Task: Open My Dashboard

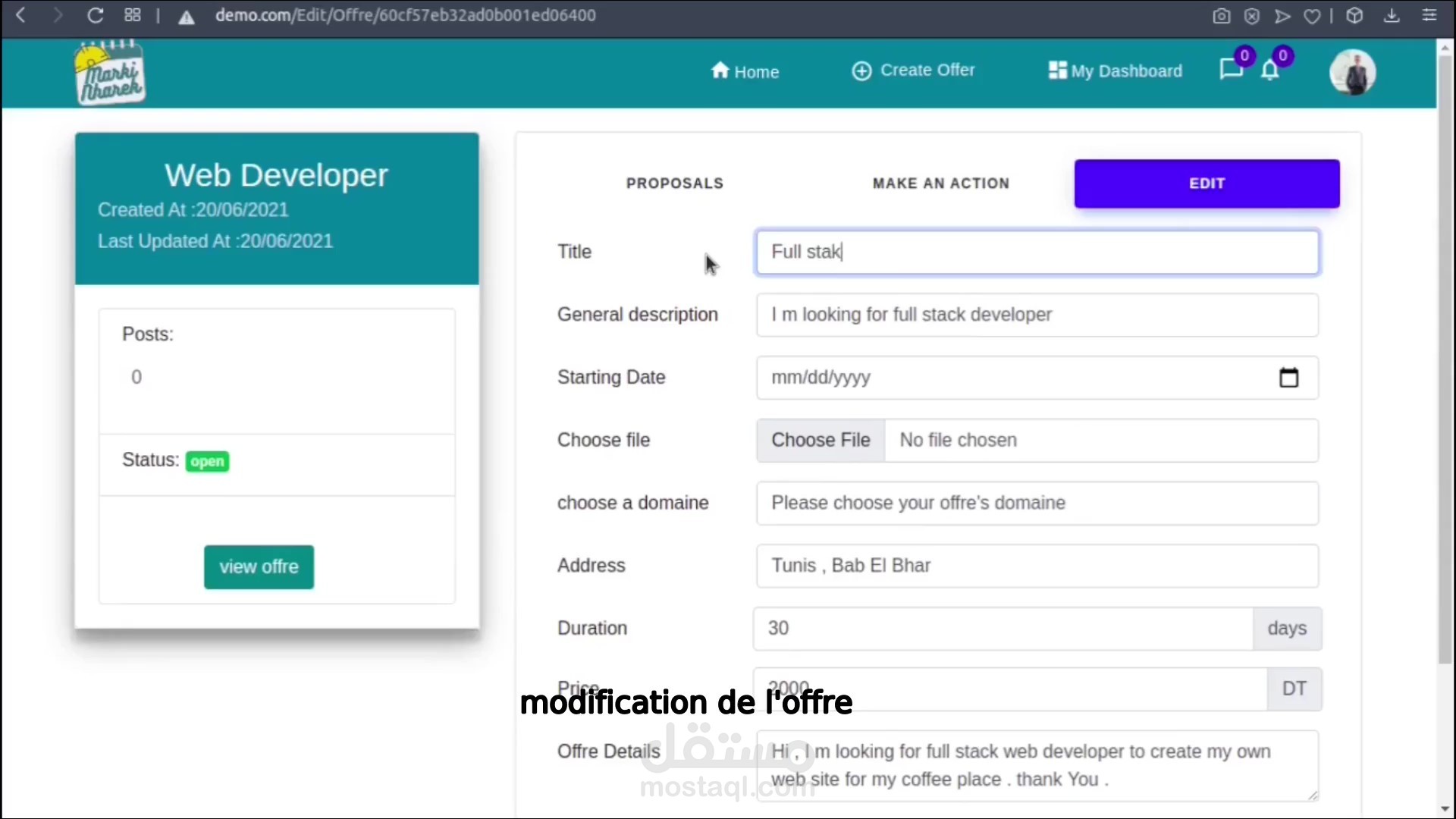Action: pos(1115,71)
